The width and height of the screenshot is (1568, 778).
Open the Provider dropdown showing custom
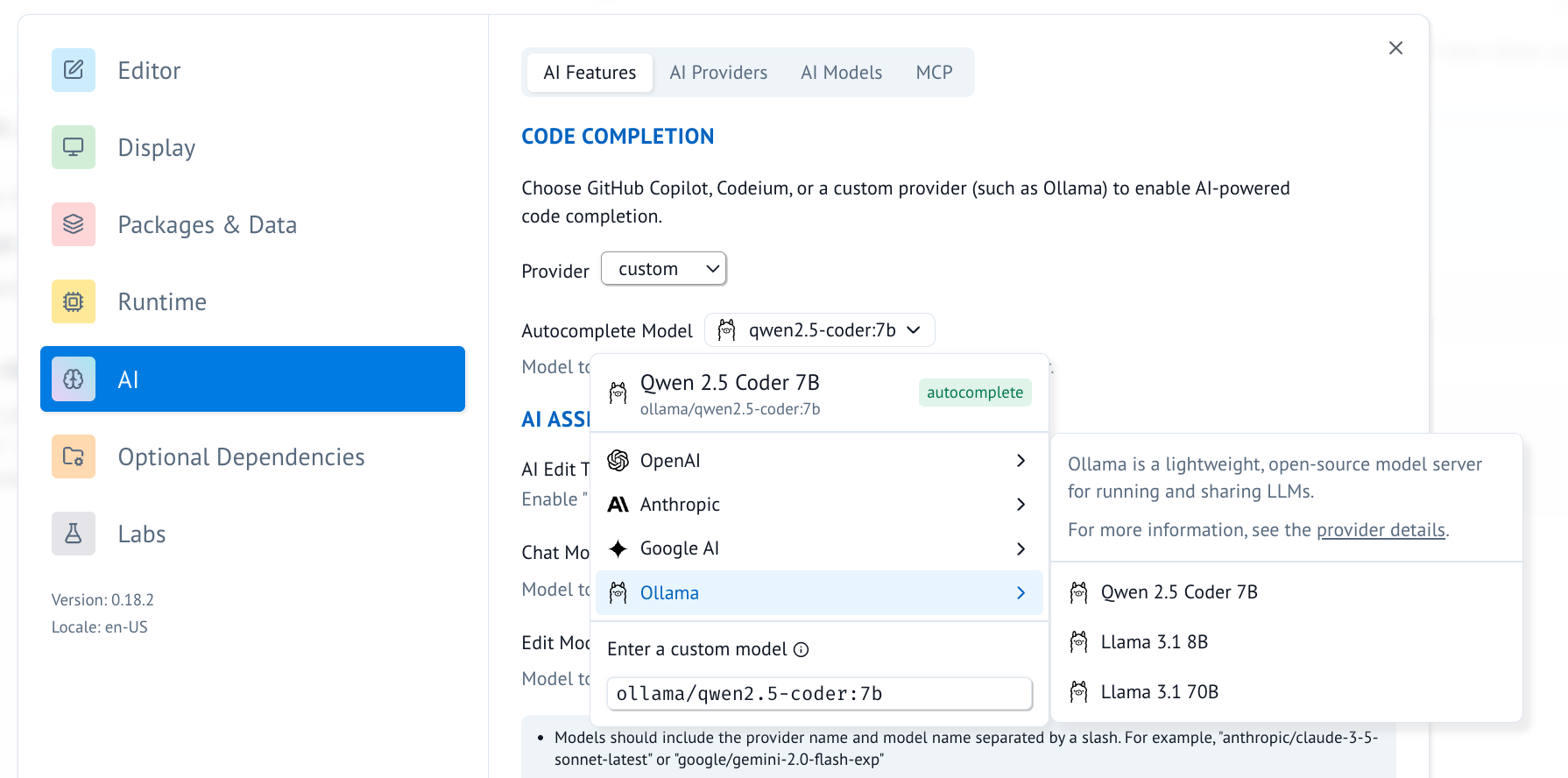tap(663, 268)
